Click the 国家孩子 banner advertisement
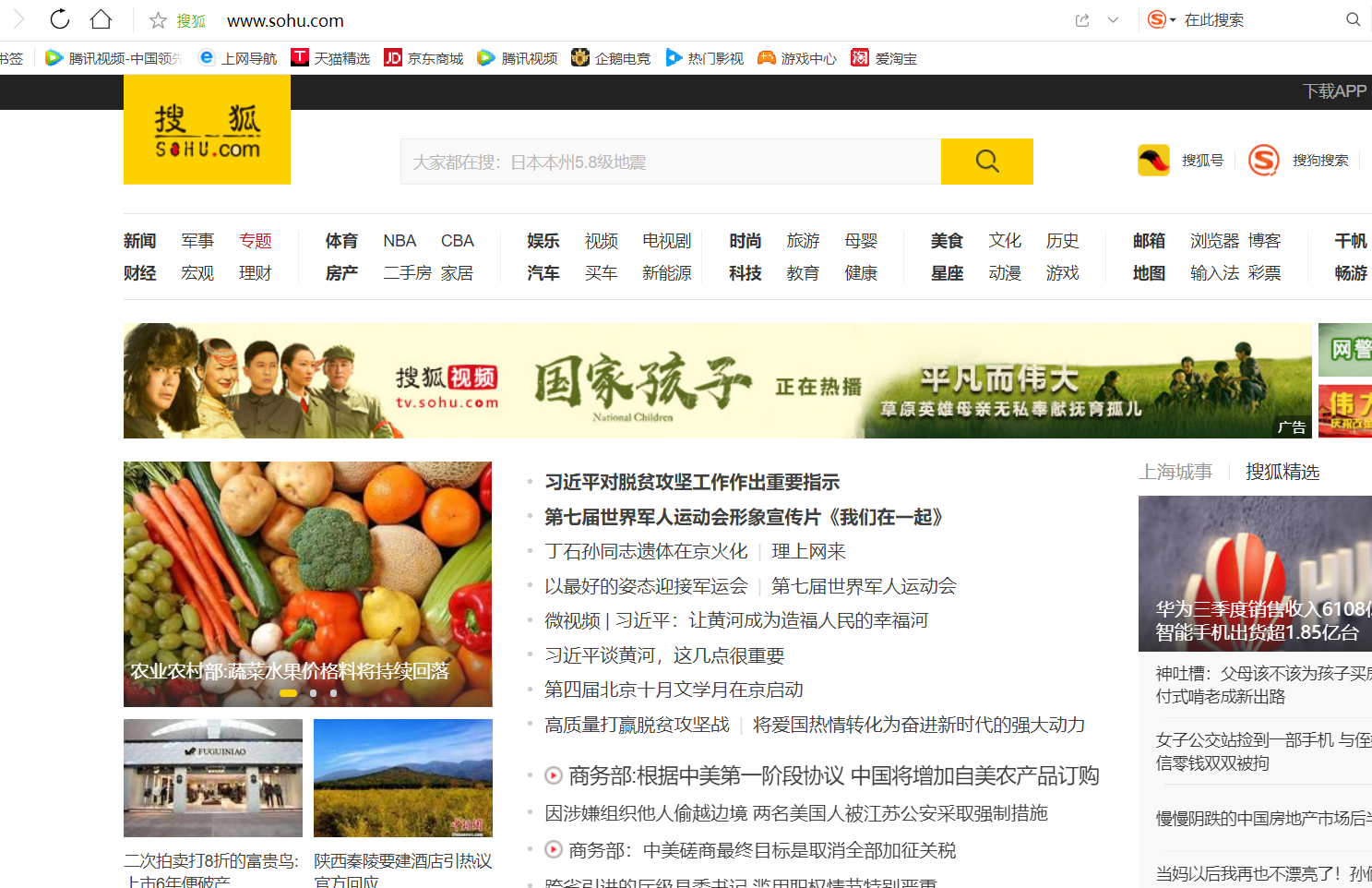The height and width of the screenshot is (888, 1372). pos(717,380)
